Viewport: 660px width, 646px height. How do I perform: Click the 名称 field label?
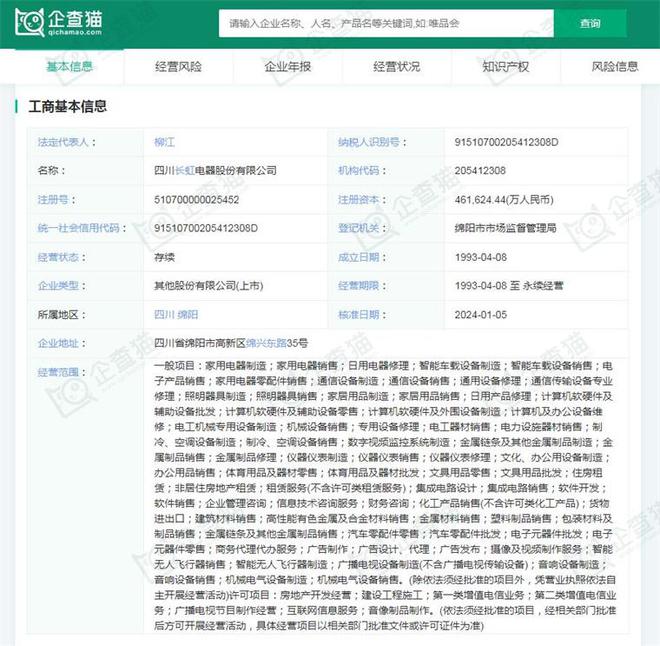tap(51, 170)
